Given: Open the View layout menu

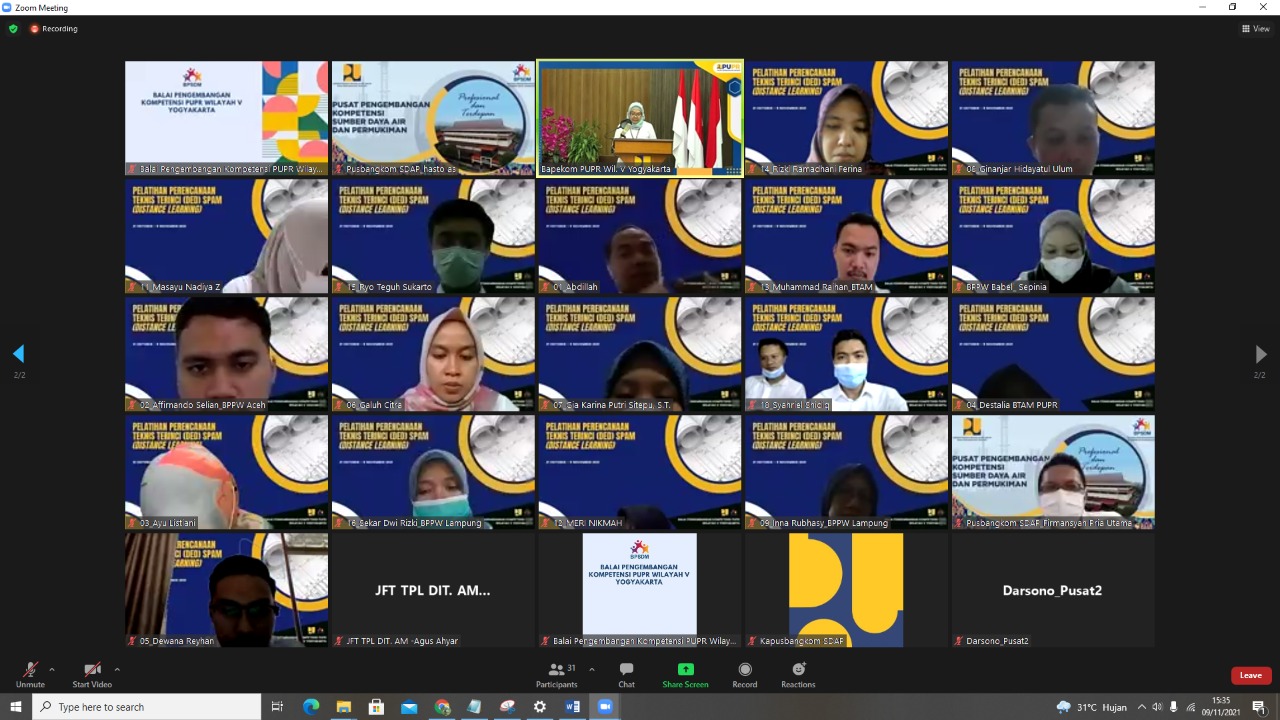Looking at the screenshot, I should (x=1255, y=29).
